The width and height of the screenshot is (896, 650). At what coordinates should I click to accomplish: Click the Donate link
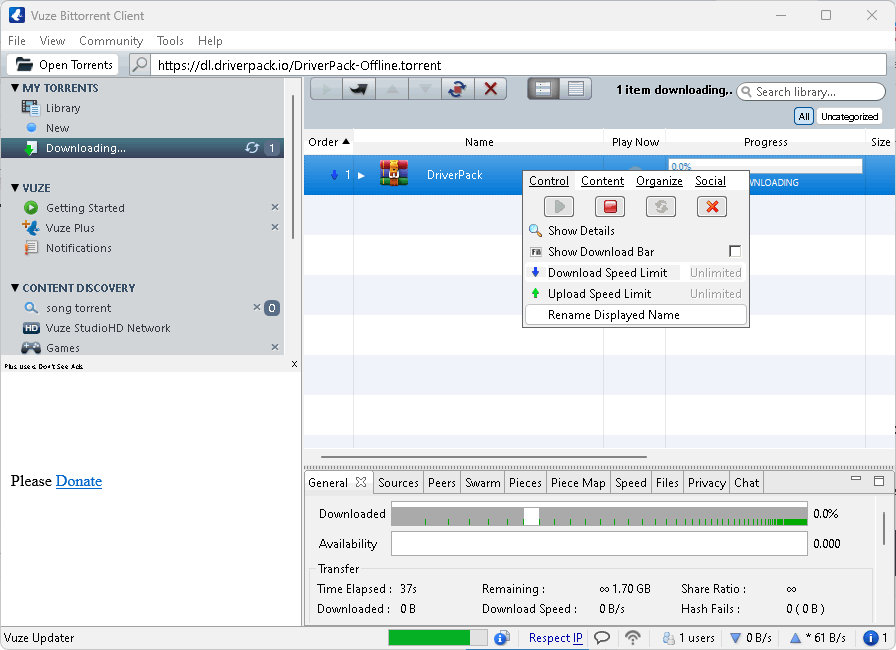click(78, 481)
